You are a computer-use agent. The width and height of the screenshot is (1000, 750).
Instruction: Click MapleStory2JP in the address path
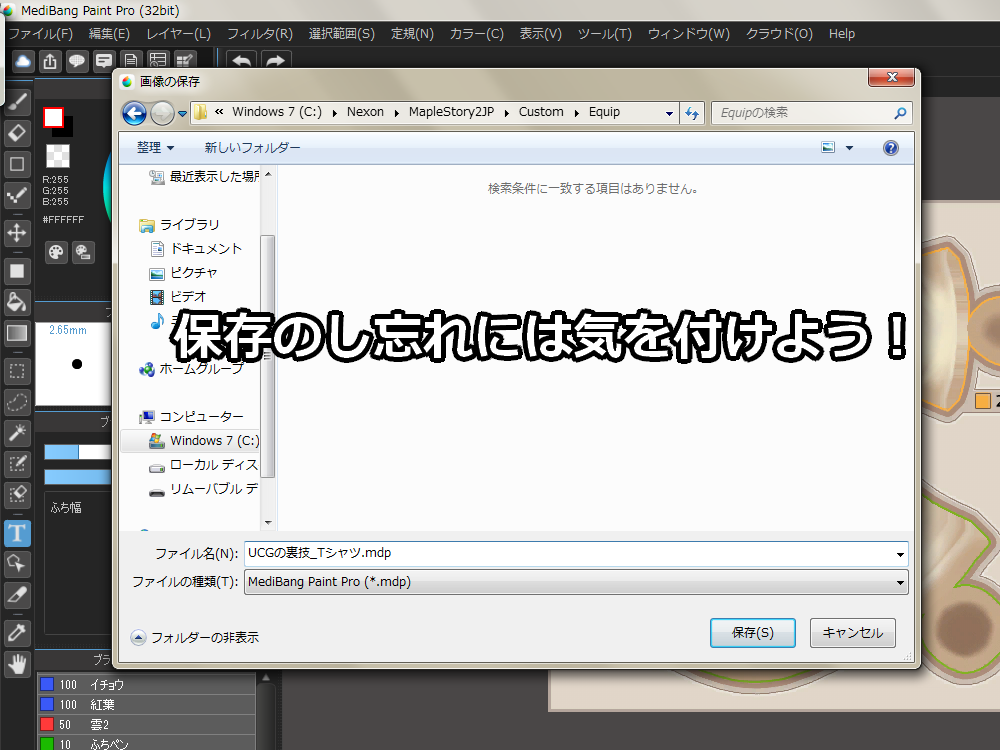click(x=452, y=112)
